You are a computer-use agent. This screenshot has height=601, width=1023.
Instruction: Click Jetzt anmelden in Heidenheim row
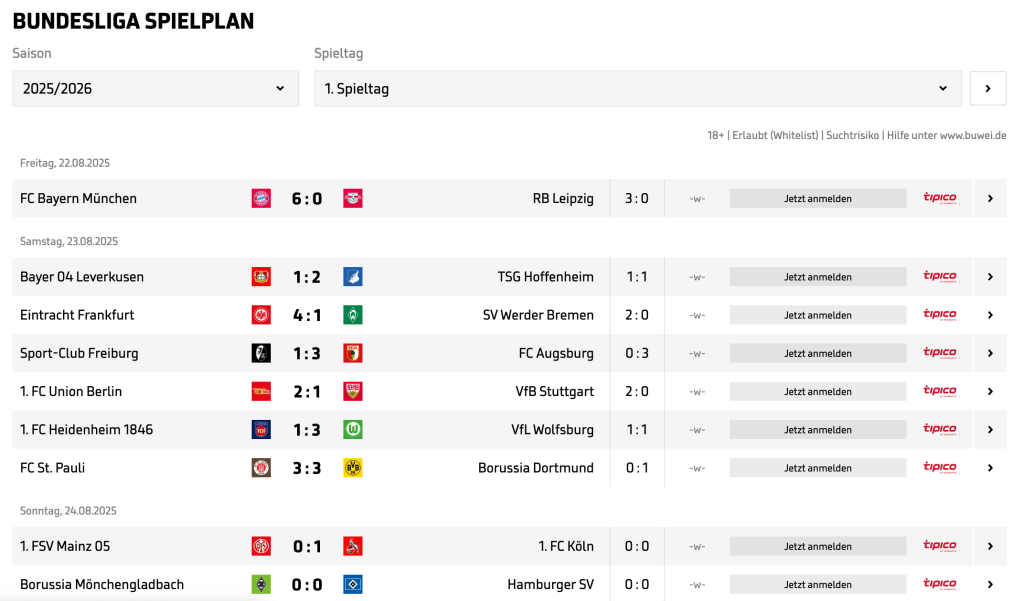(817, 429)
